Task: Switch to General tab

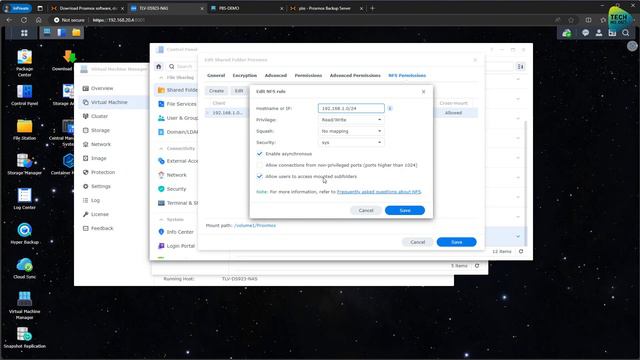Action: pos(216,76)
